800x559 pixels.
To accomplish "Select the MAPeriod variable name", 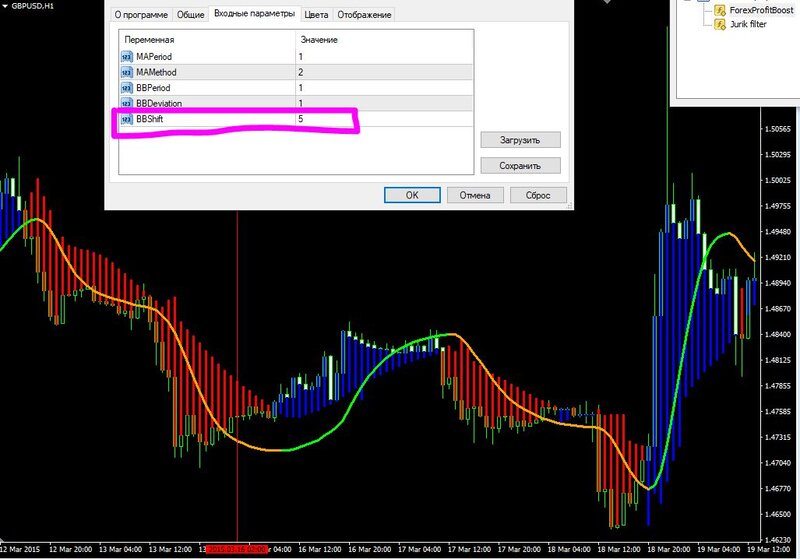I will coord(154,57).
